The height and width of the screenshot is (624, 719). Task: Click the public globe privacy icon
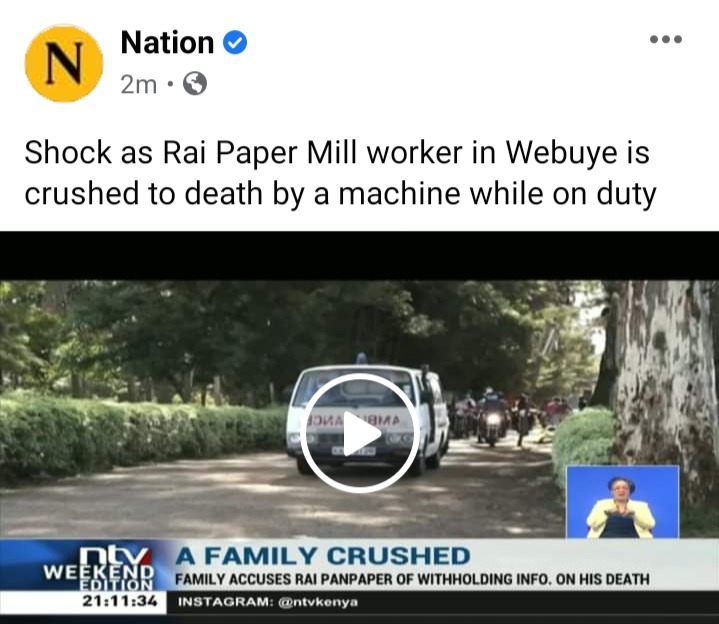195,84
